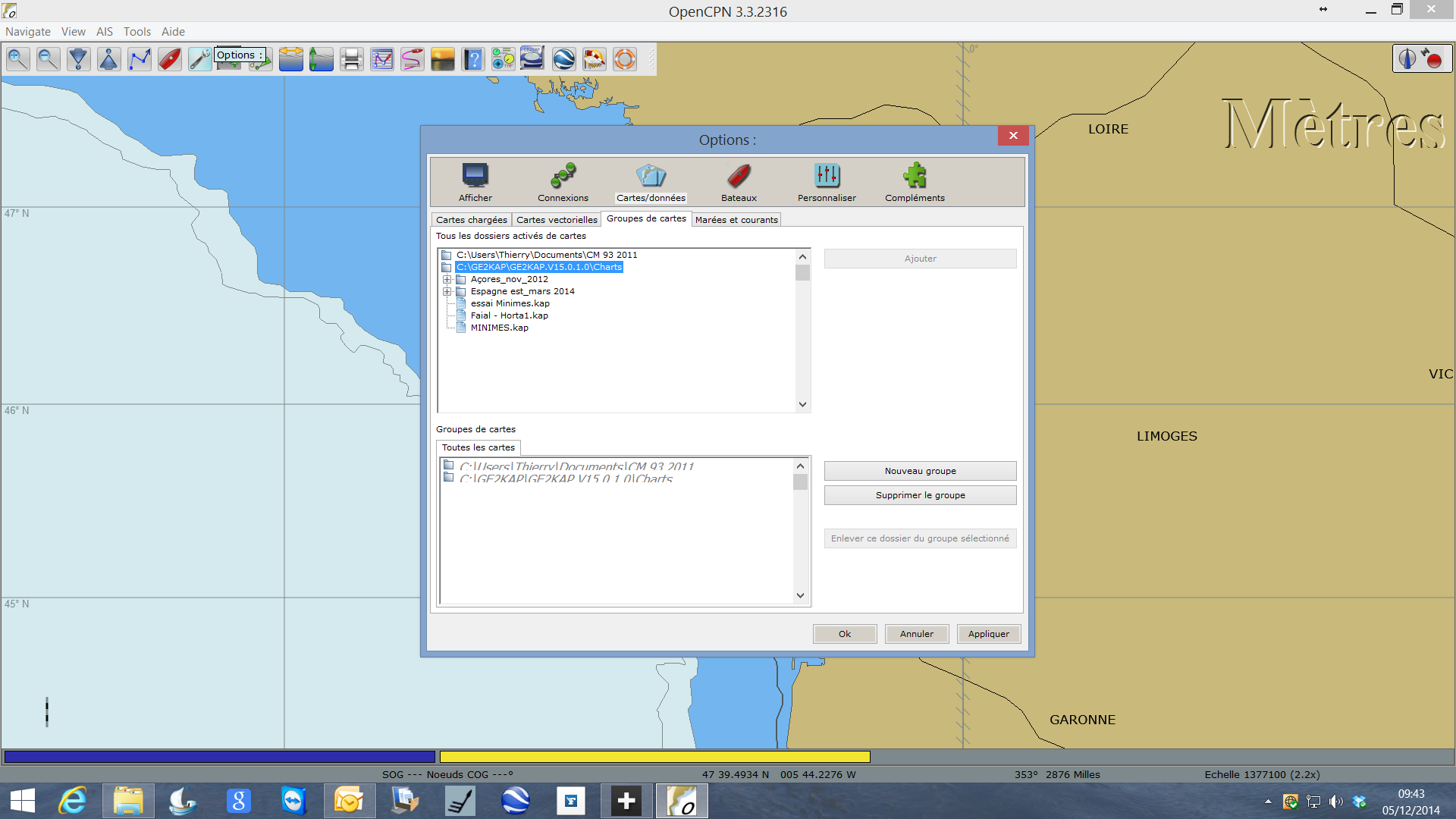Click the up arrow of top folder list scrollbar
The image size is (1456, 819).
(x=803, y=256)
